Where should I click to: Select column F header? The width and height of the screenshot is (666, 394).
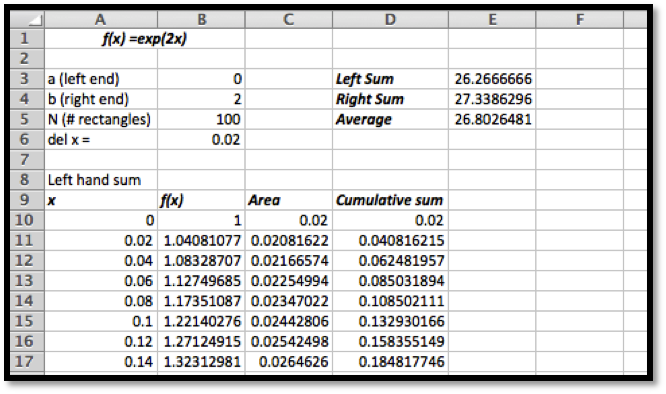[x=579, y=20]
